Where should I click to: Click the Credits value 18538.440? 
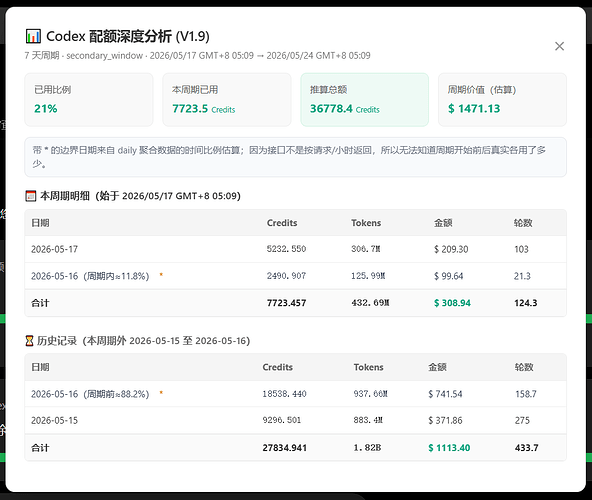pos(284,394)
